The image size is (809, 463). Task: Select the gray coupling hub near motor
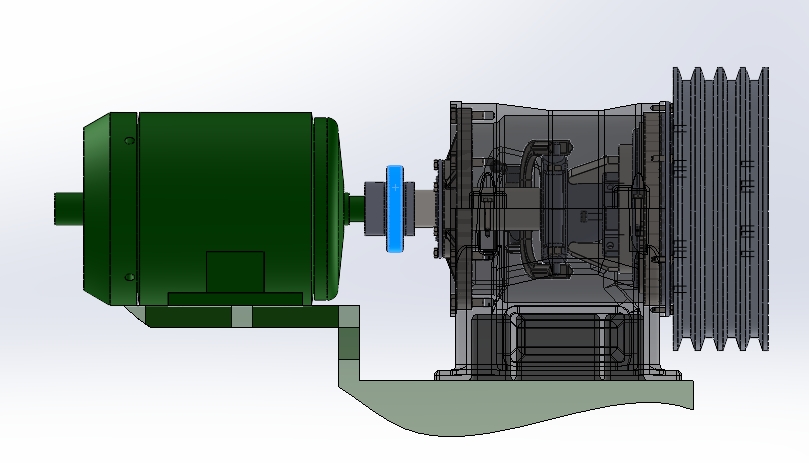pyautogui.click(x=375, y=209)
